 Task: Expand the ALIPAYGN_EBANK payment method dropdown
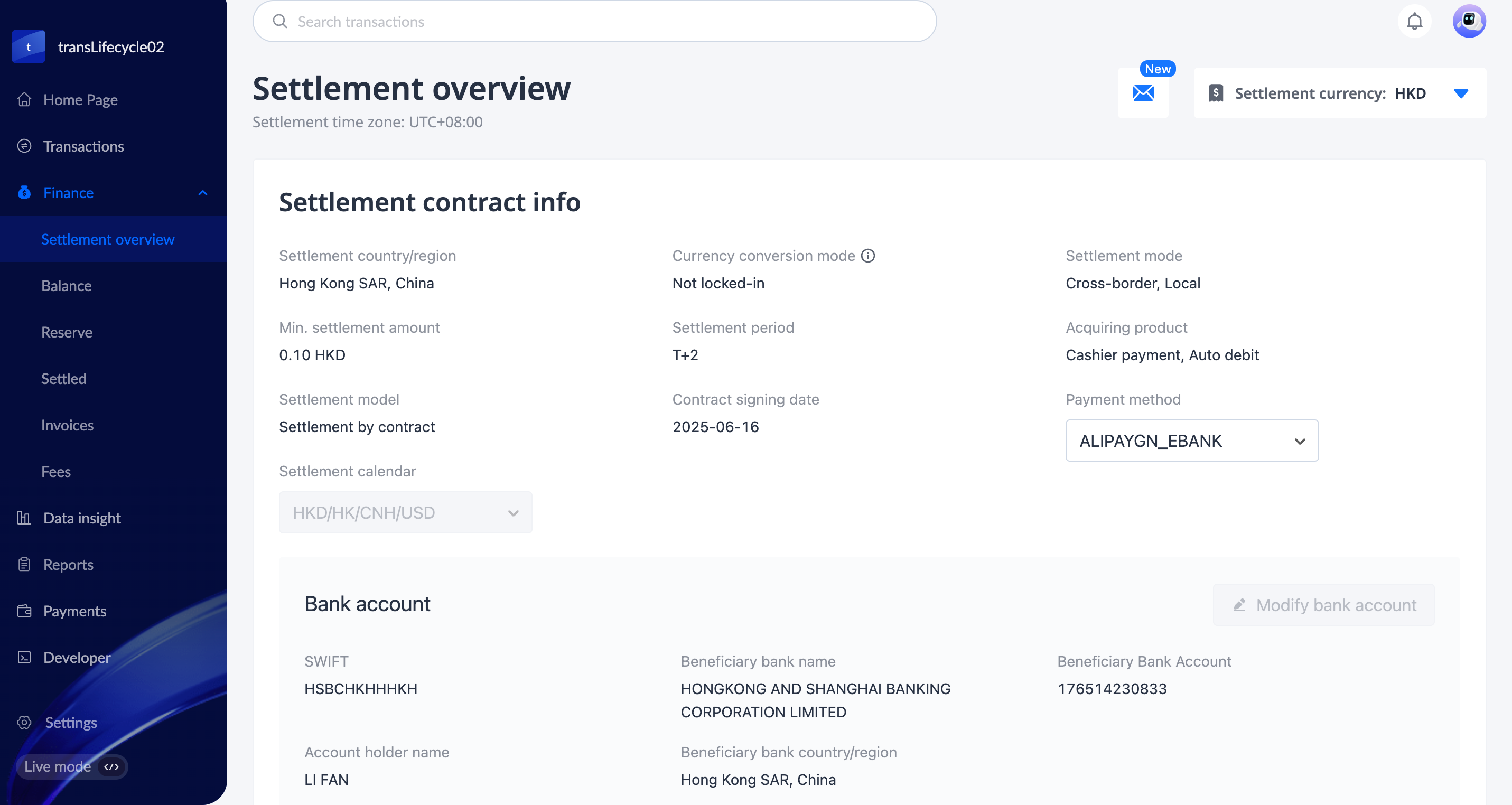(1191, 441)
